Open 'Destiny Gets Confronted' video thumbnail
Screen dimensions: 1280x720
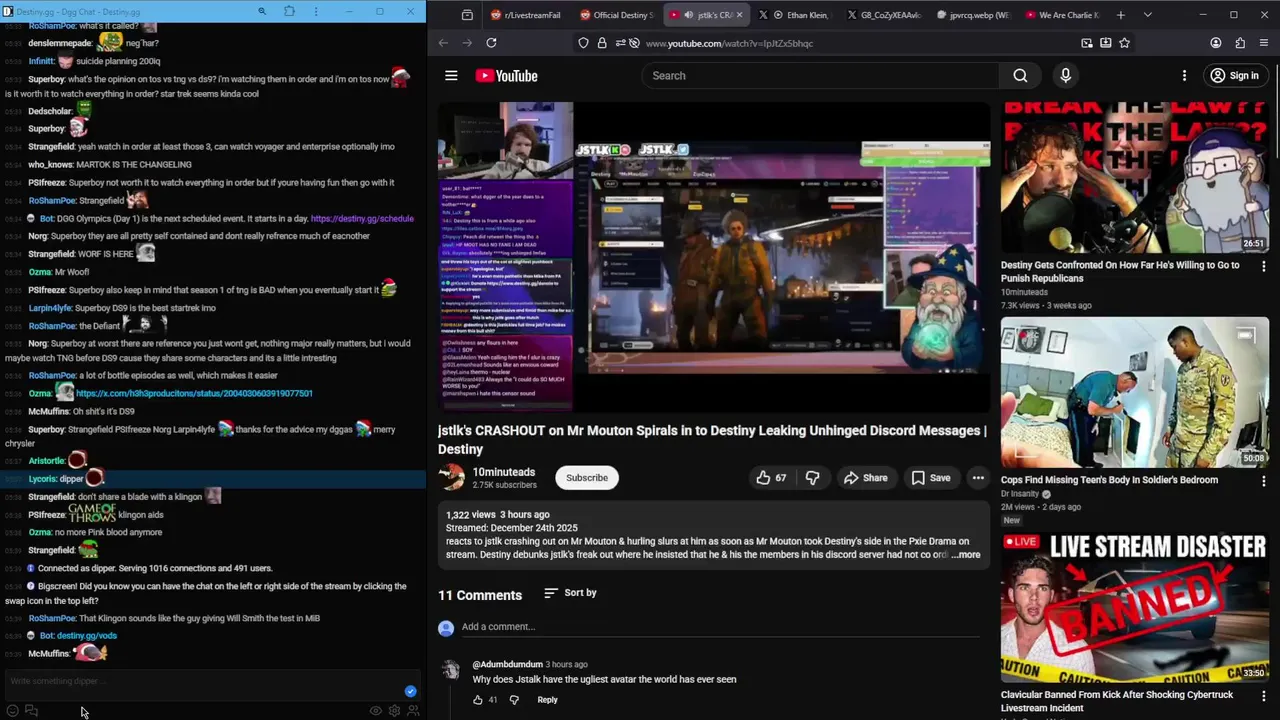[1135, 177]
